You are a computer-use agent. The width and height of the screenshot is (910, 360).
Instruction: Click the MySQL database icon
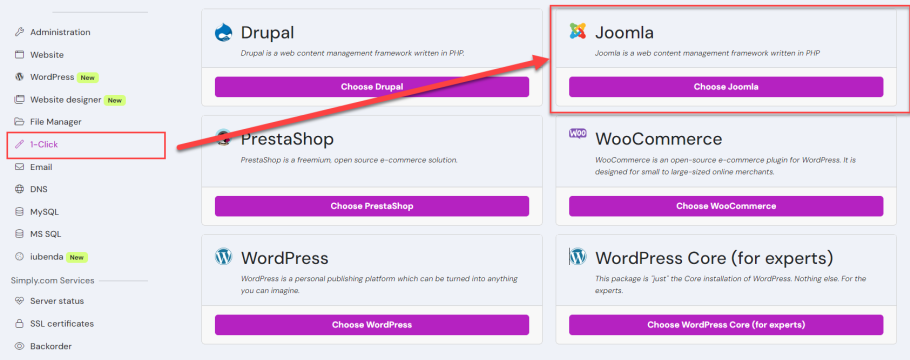[x=19, y=212]
